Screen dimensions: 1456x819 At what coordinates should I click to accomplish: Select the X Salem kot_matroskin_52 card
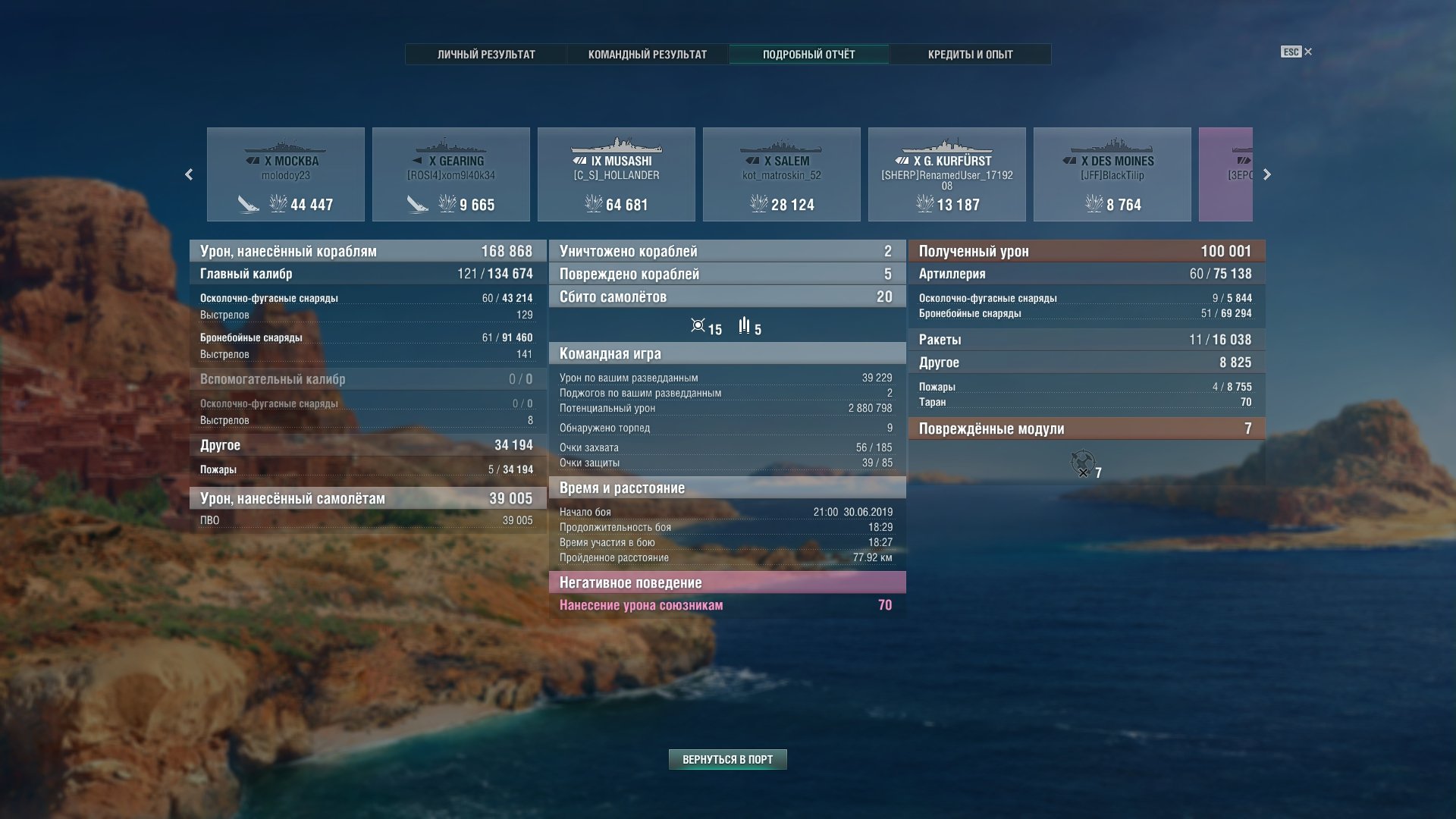[782, 174]
